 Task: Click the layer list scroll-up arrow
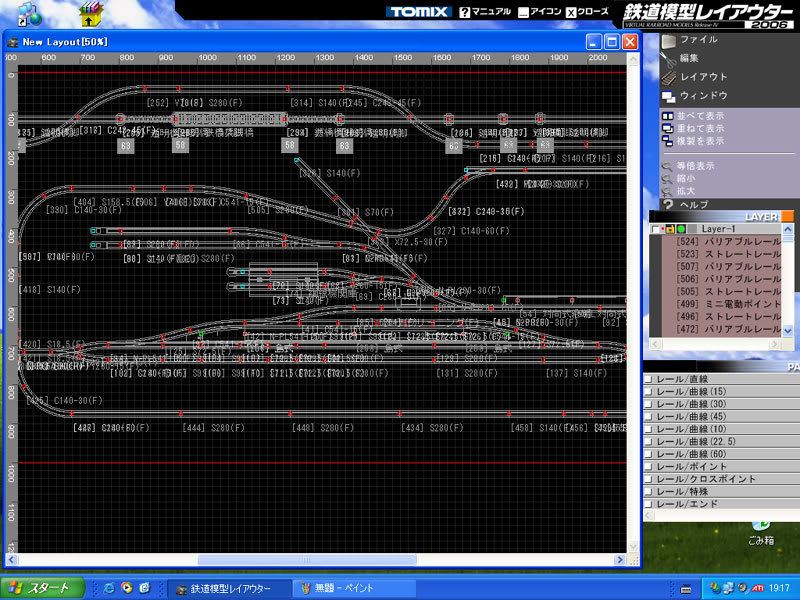787,230
